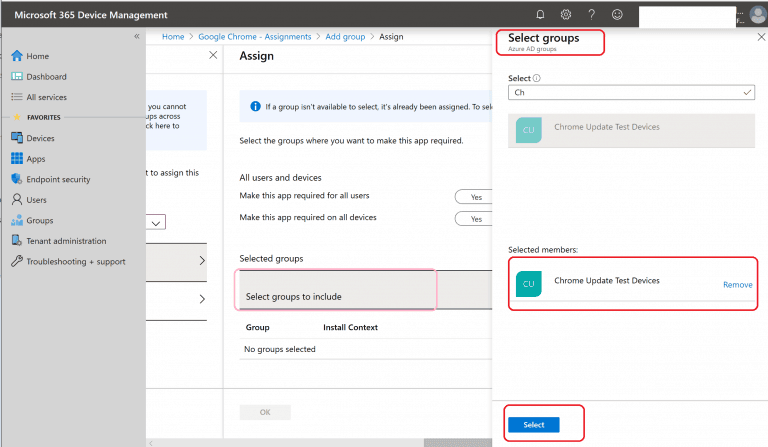The height and width of the screenshot is (447, 768).
Task: Open Troubleshooting + support in the sidebar
Action: coord(75,261)
